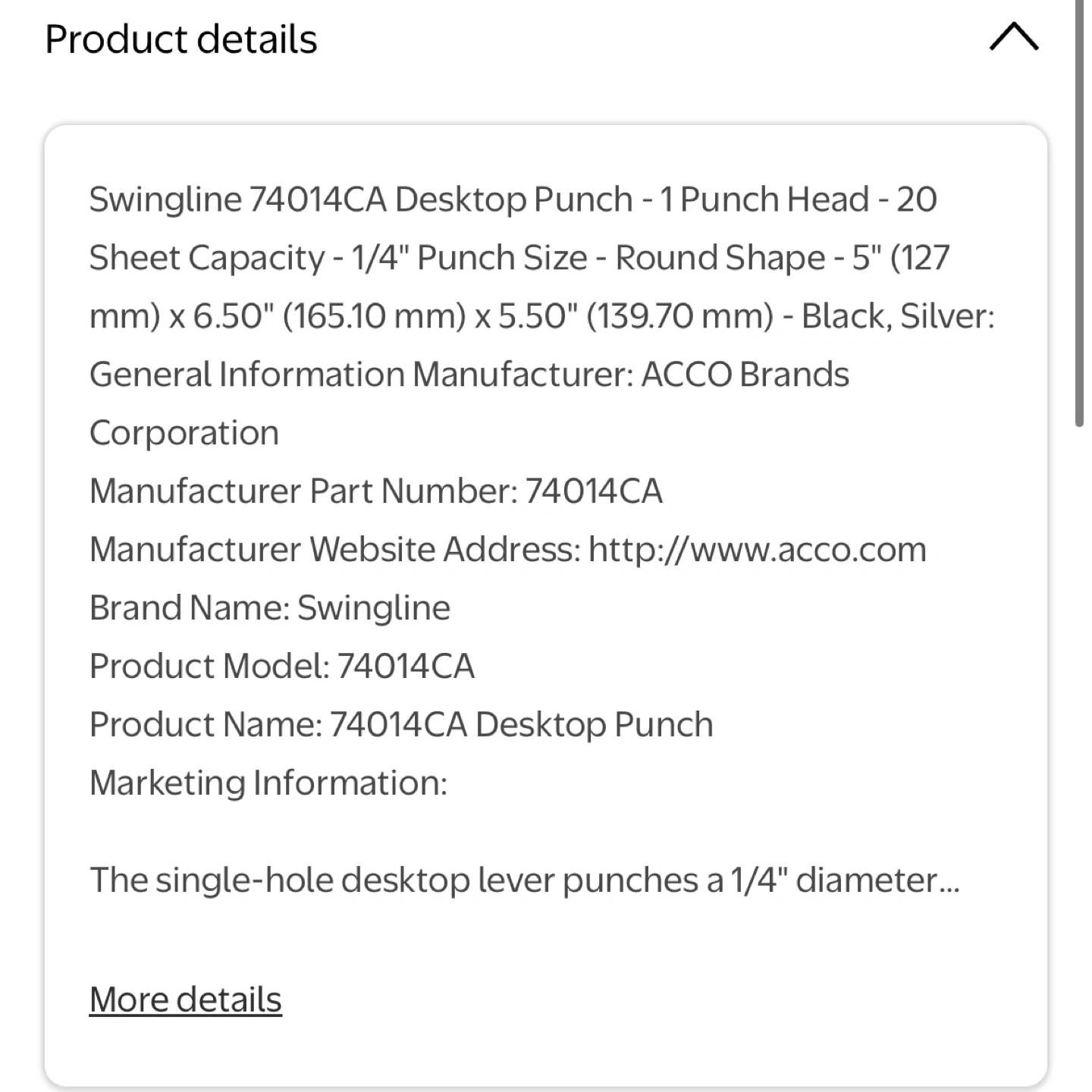Open the More details link
This screenshot has width=1092, height=1092.
185,999
